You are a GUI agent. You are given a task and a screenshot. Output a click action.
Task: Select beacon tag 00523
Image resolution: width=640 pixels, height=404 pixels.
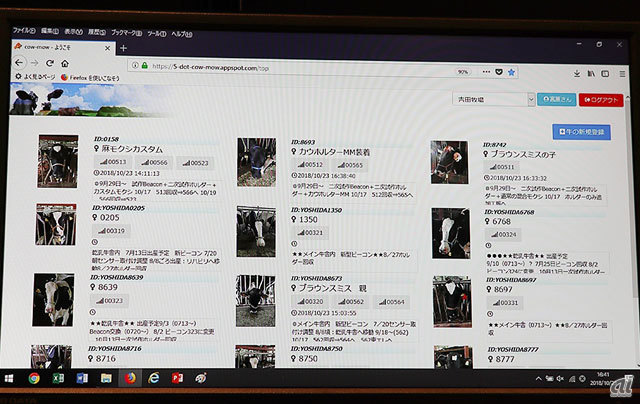click(196, 163)
